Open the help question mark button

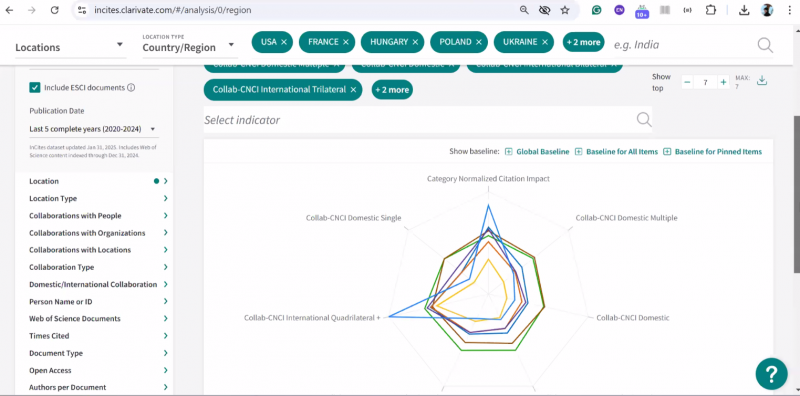771,374
